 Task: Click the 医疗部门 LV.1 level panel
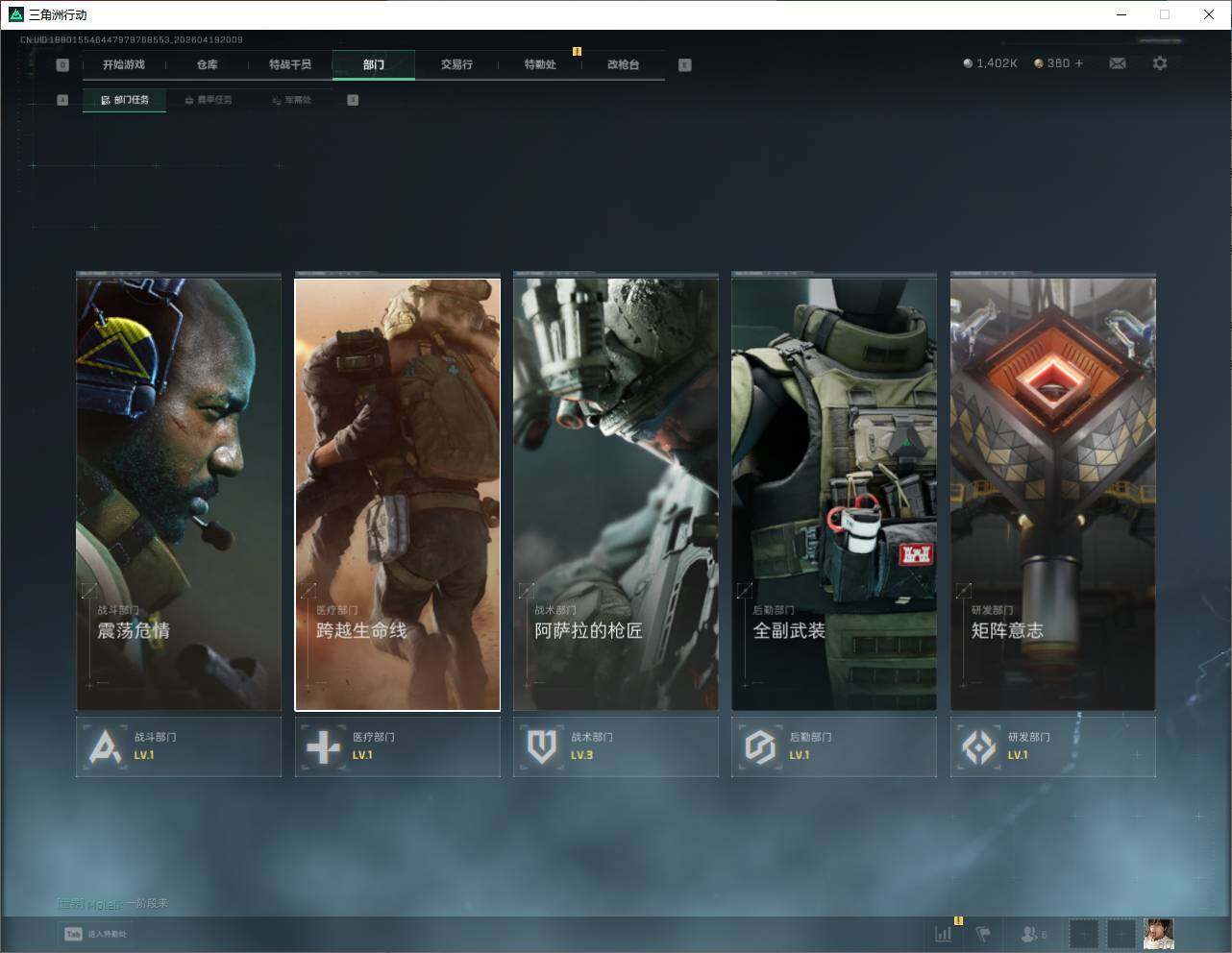coord(397,746)
